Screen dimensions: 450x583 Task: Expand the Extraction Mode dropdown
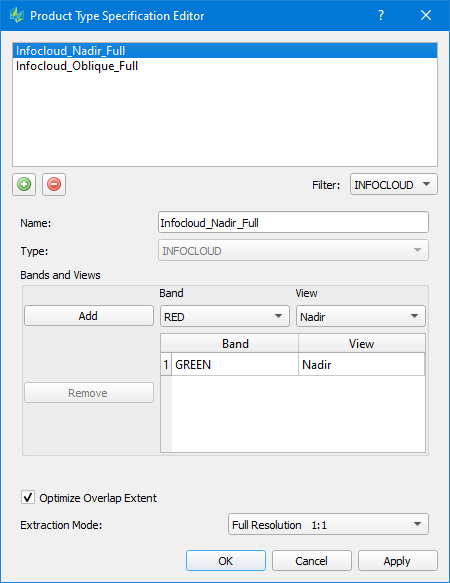[x=328, y=524]
